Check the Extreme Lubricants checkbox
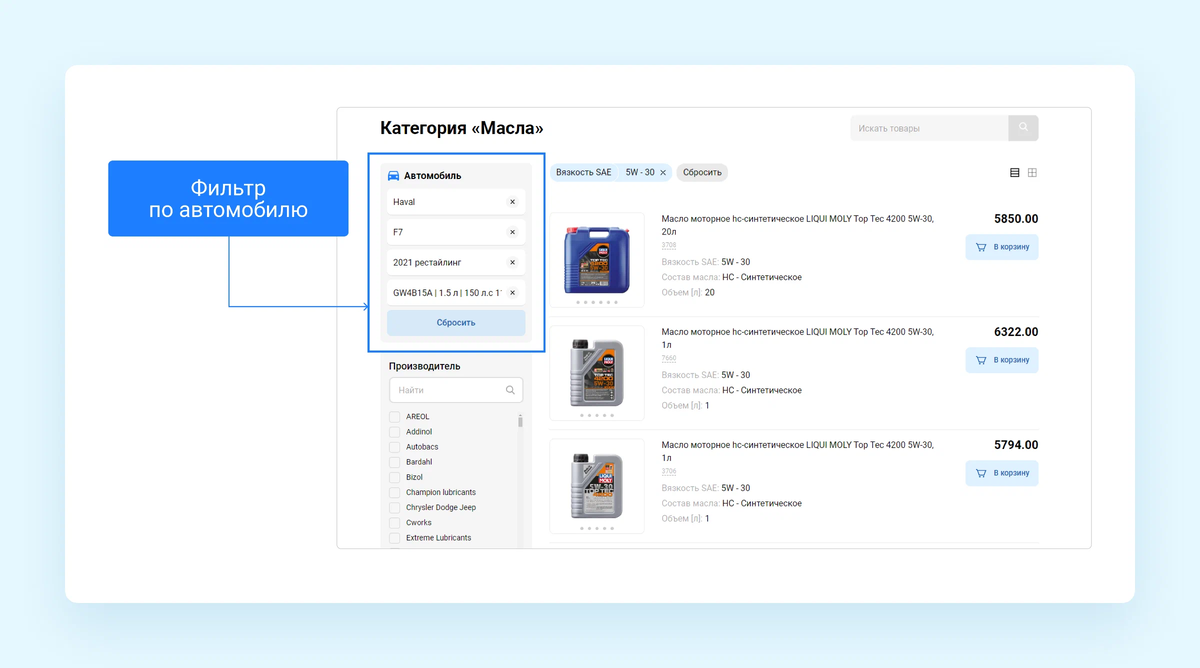This screenshot has width=1200, height=668. pyautogui.click(x=394, y=538)
